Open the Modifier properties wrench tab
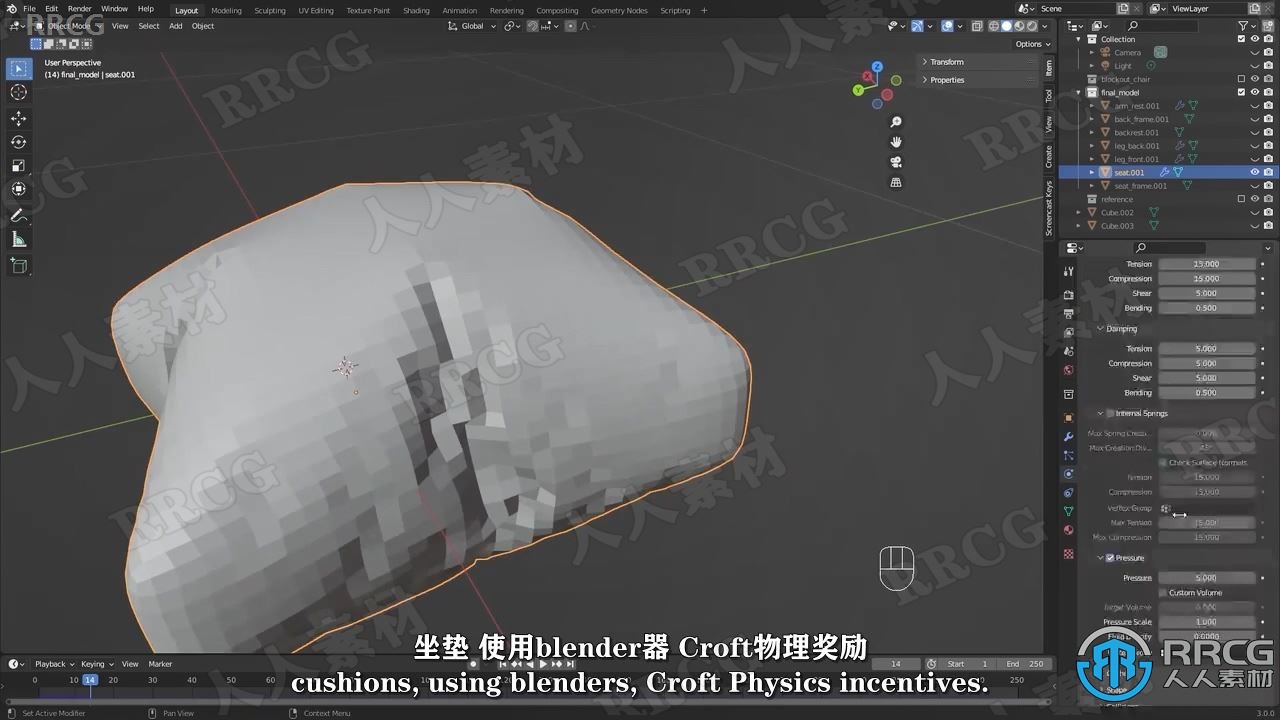The image size is (1280, 720). click(1069, 436)
